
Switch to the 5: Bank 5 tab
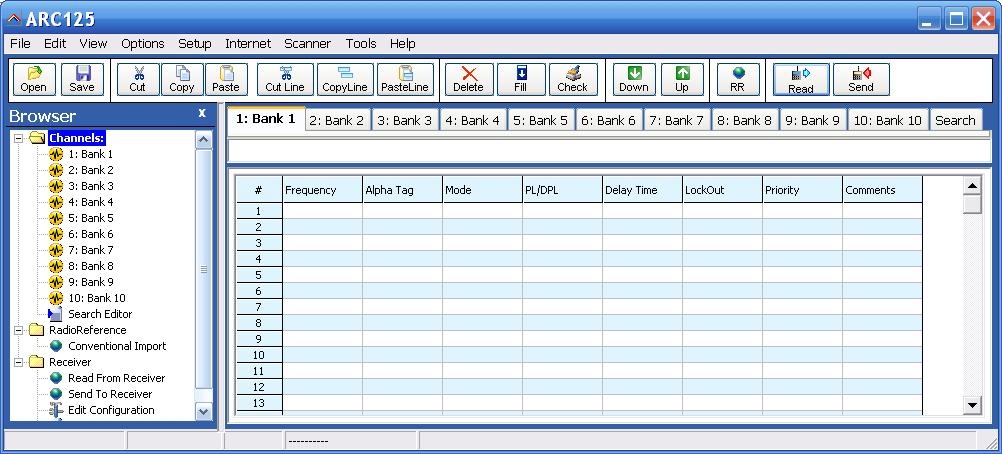pyautogui.click(x=540, y=120)
